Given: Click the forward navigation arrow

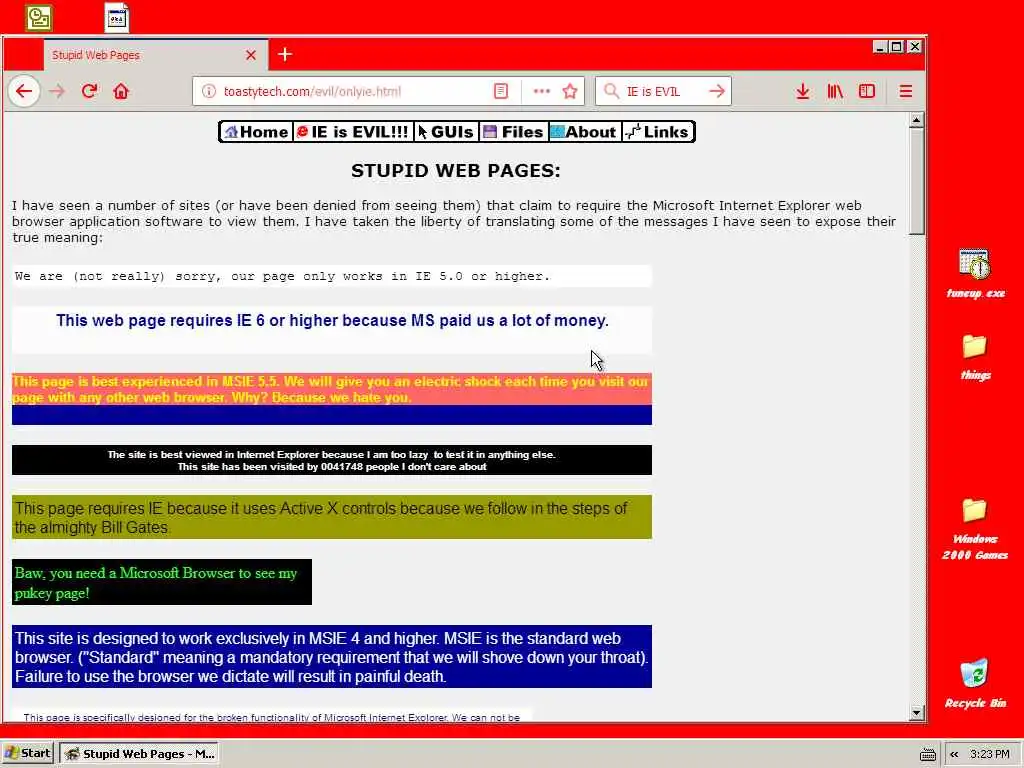Looking at the screenshot, I should pyautogui.click(x=57, y=91).
